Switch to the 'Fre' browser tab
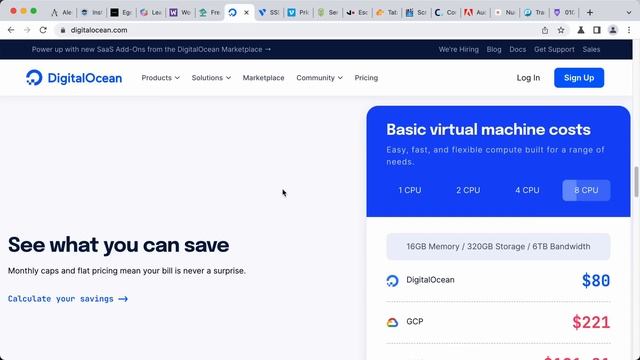640x360 pixels. point(210,13)
